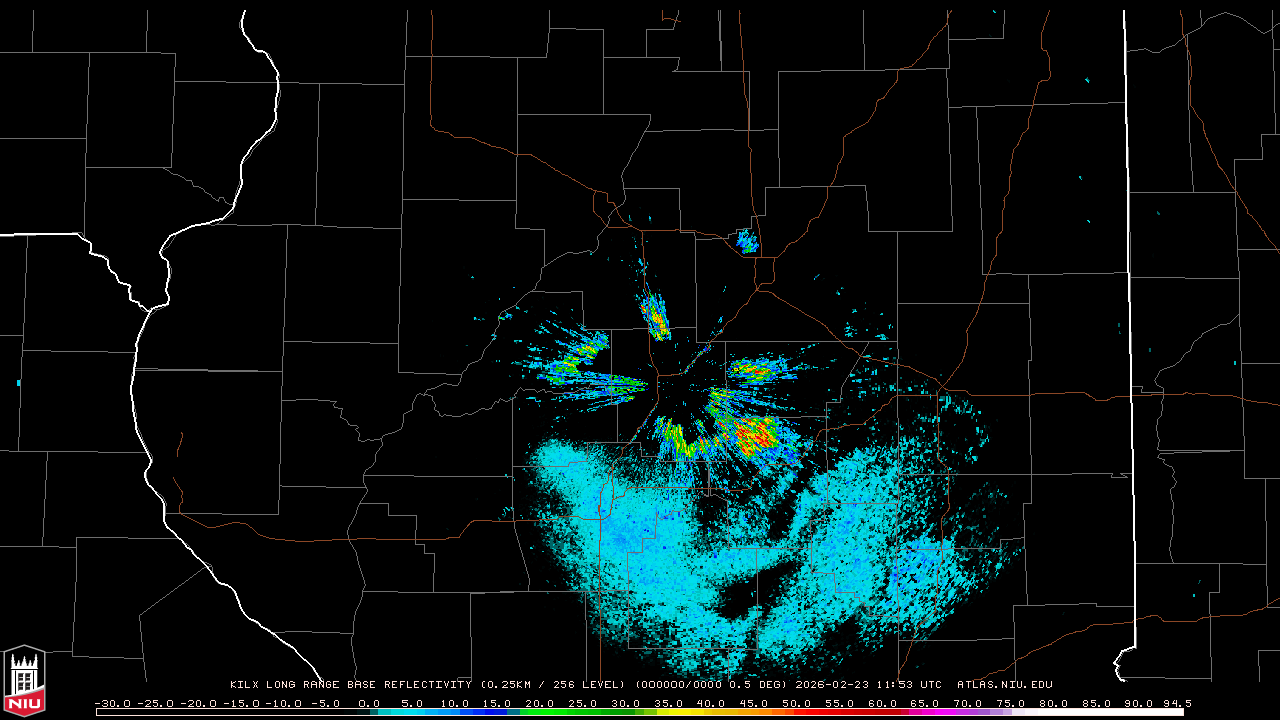Image resolution: width=1280 pixels, height=720 pixels.
Task: Click the 50.0 label on the dBZ scale
Action: (x=797, y=703)
